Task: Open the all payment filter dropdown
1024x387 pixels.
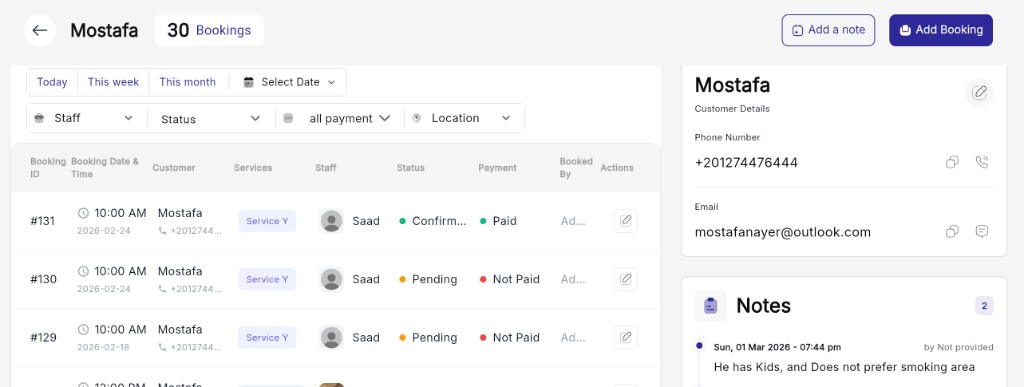Action: pos(337,118)
